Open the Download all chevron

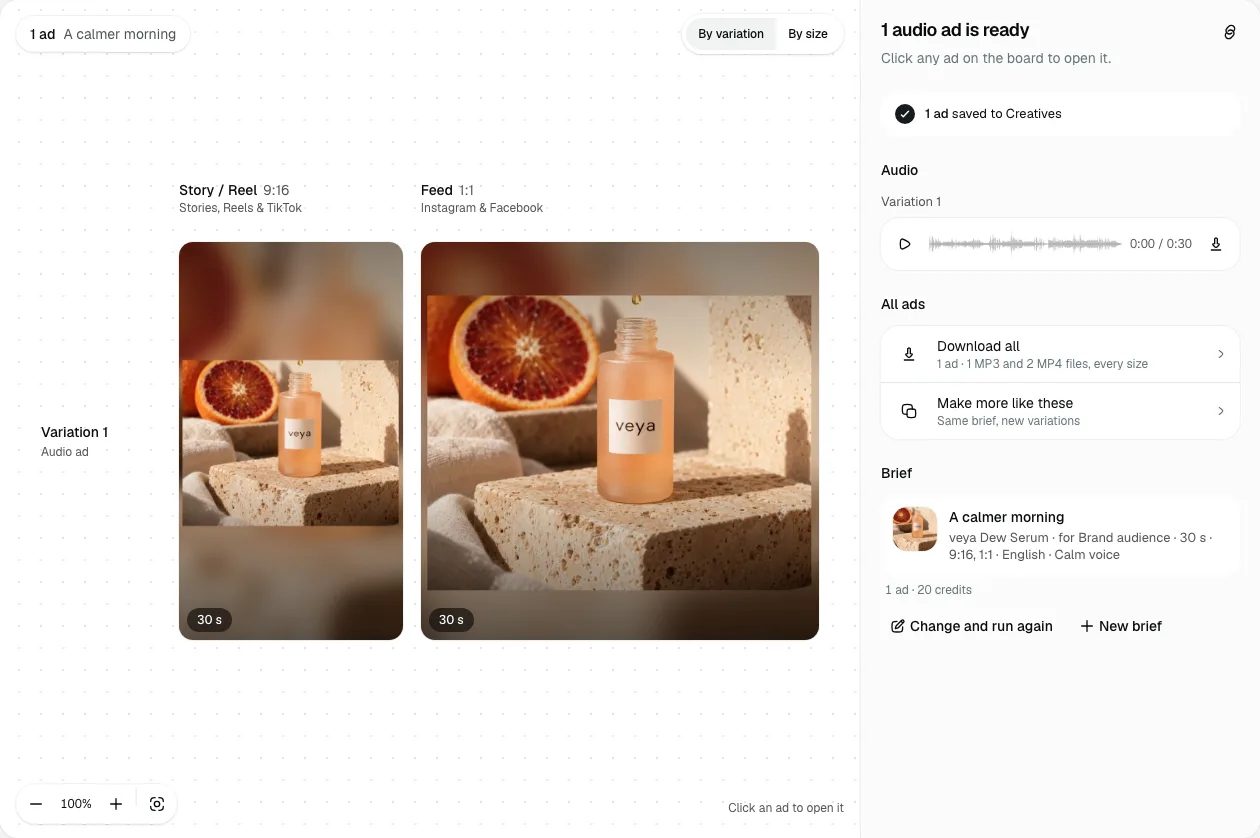click(x=1221, y=354)
